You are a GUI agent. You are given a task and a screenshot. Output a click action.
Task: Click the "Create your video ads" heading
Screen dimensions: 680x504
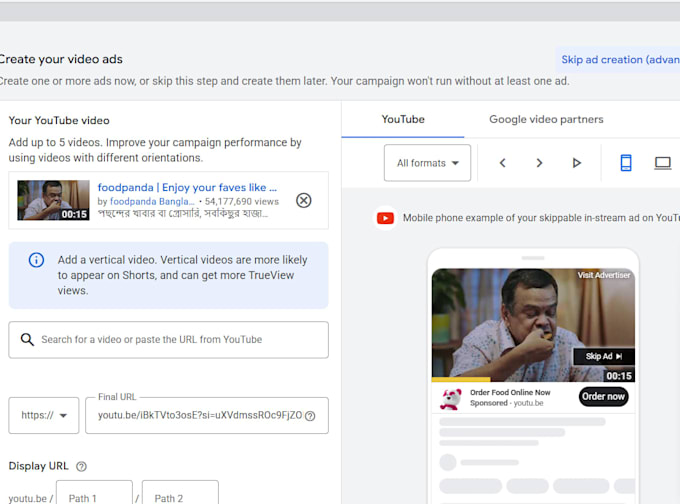[61, 59]
